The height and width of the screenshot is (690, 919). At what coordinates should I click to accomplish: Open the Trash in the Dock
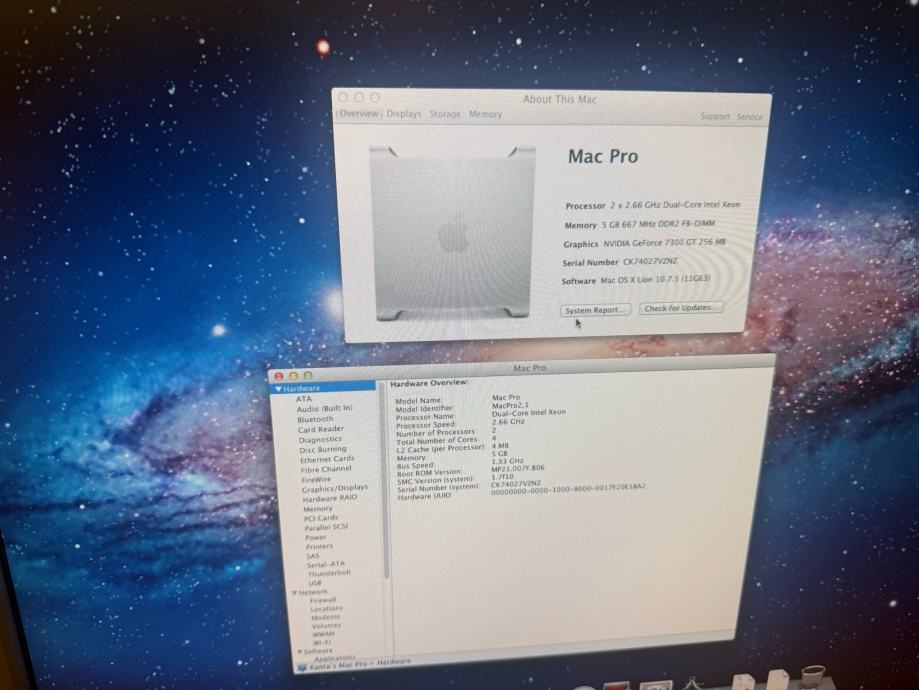point(813,678)
